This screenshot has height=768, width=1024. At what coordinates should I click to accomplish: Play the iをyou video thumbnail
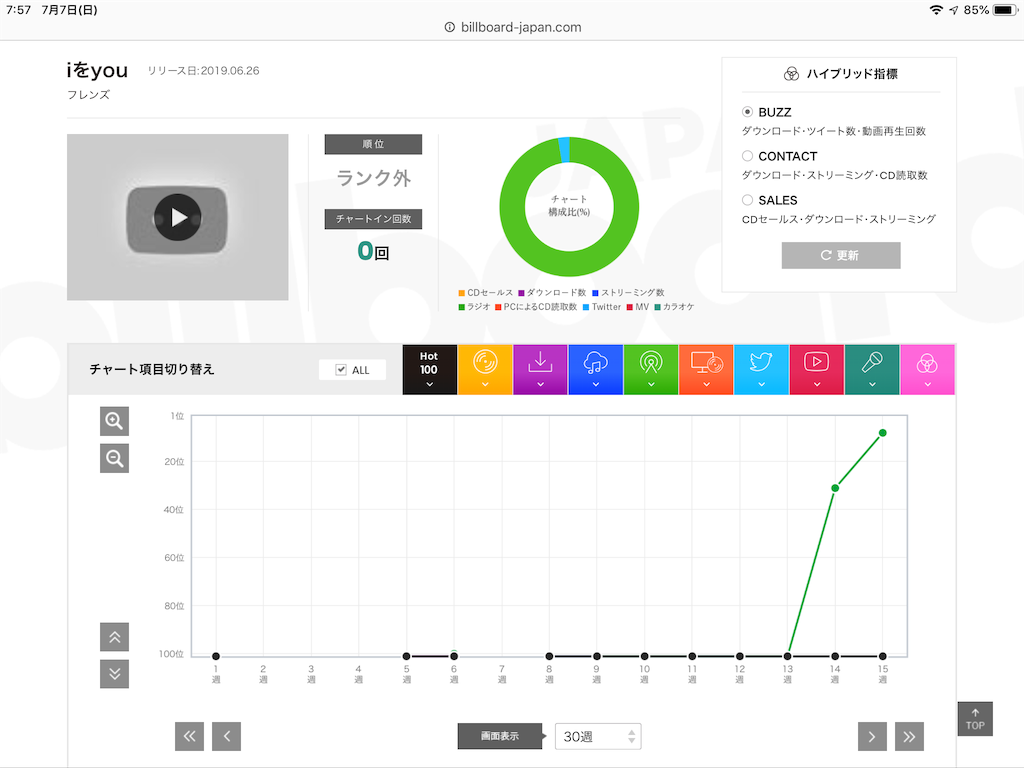click(177, 217)
